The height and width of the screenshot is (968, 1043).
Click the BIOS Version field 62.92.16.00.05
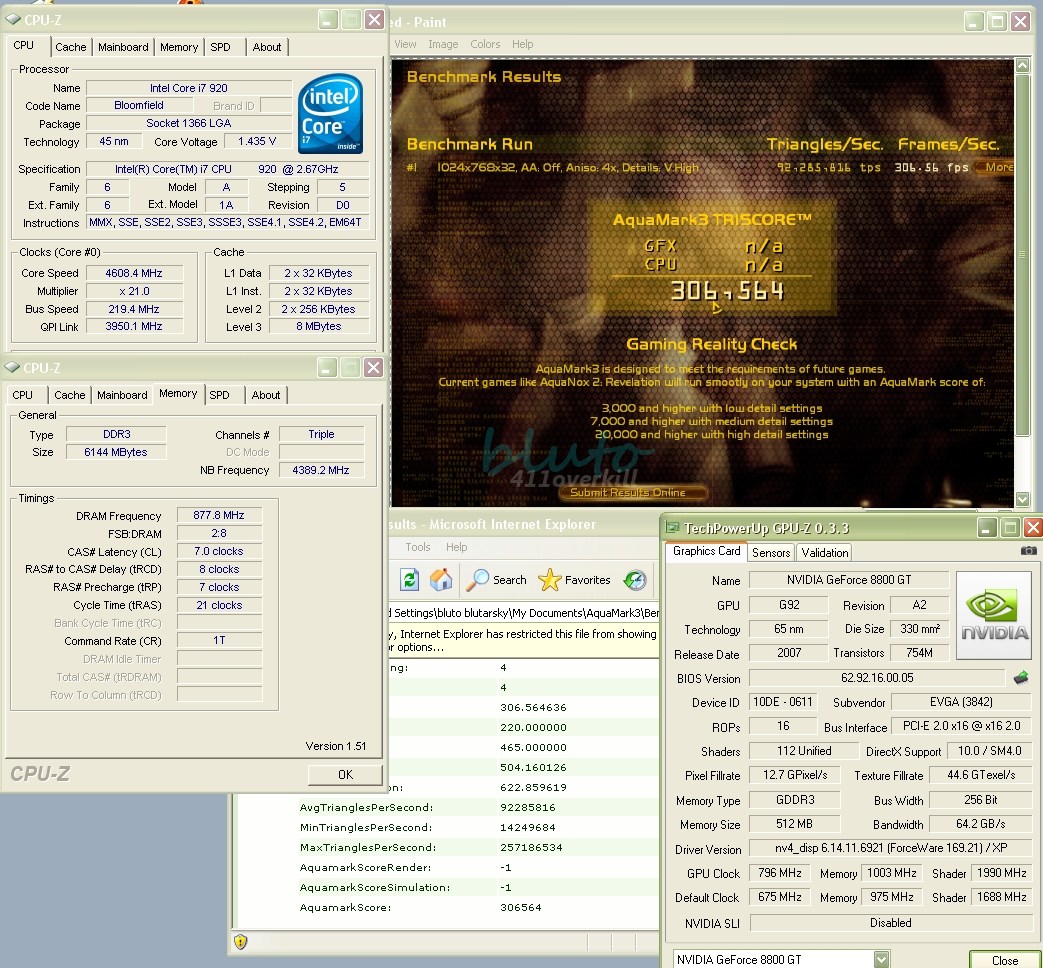click(x=877, y=678)
